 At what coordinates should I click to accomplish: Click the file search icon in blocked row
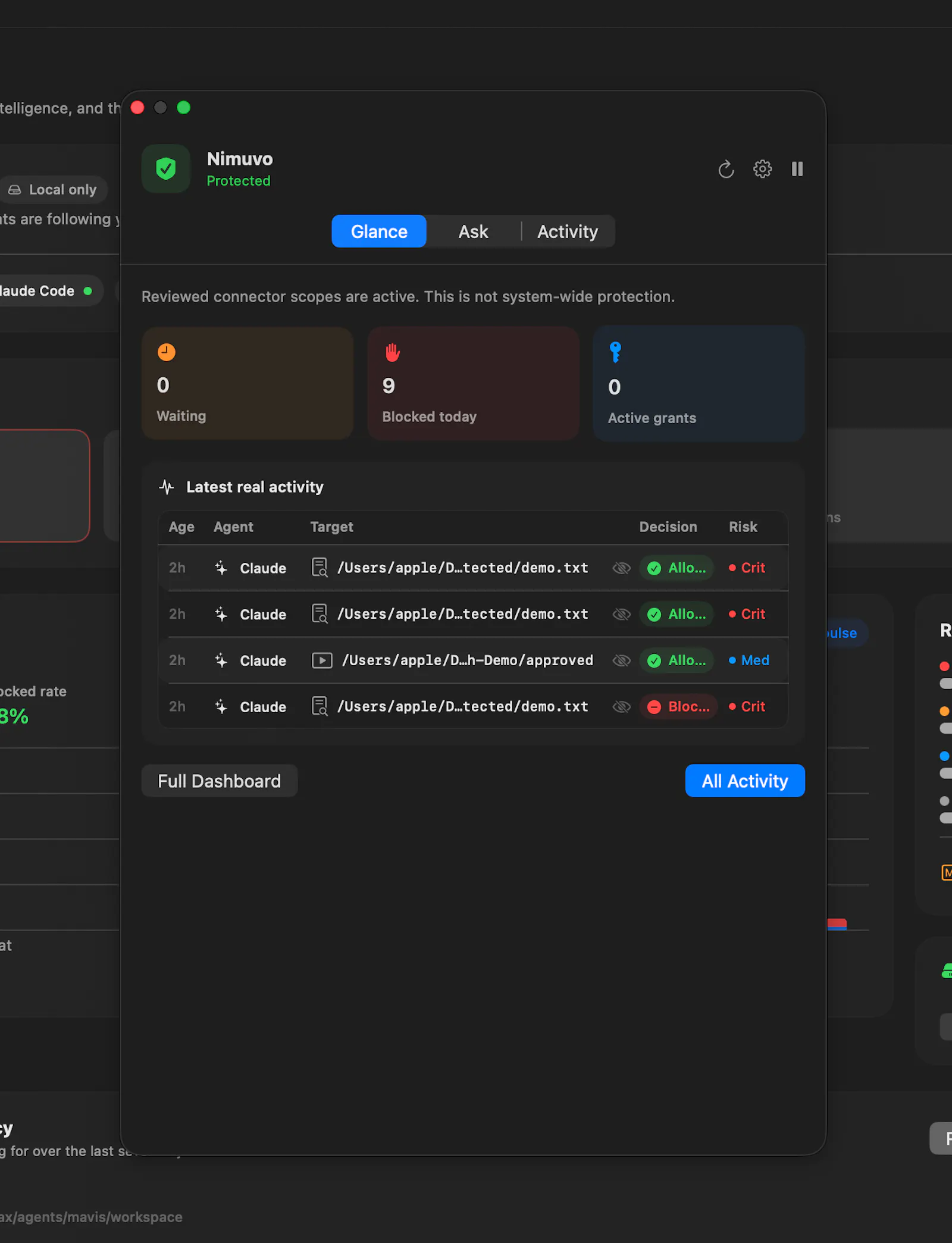point(320,707)
